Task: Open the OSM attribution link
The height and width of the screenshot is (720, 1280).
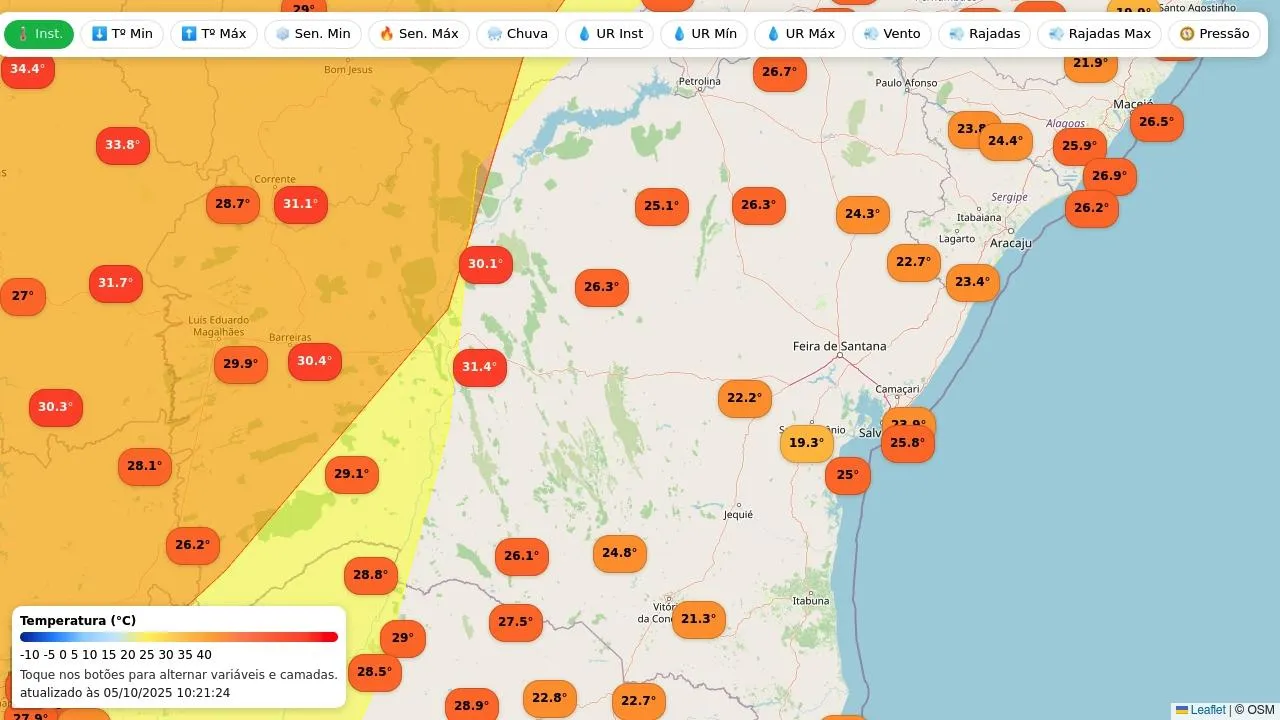Action: point(1260,710)
